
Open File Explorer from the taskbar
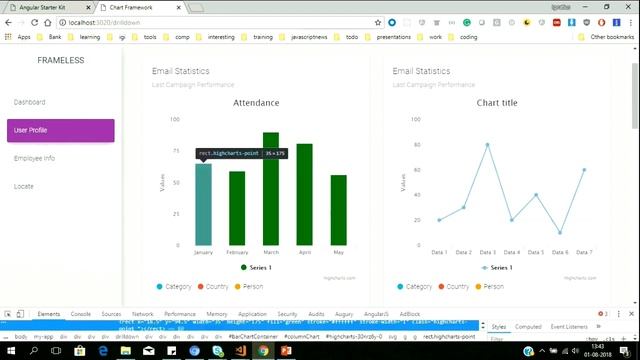click(126, 351)
